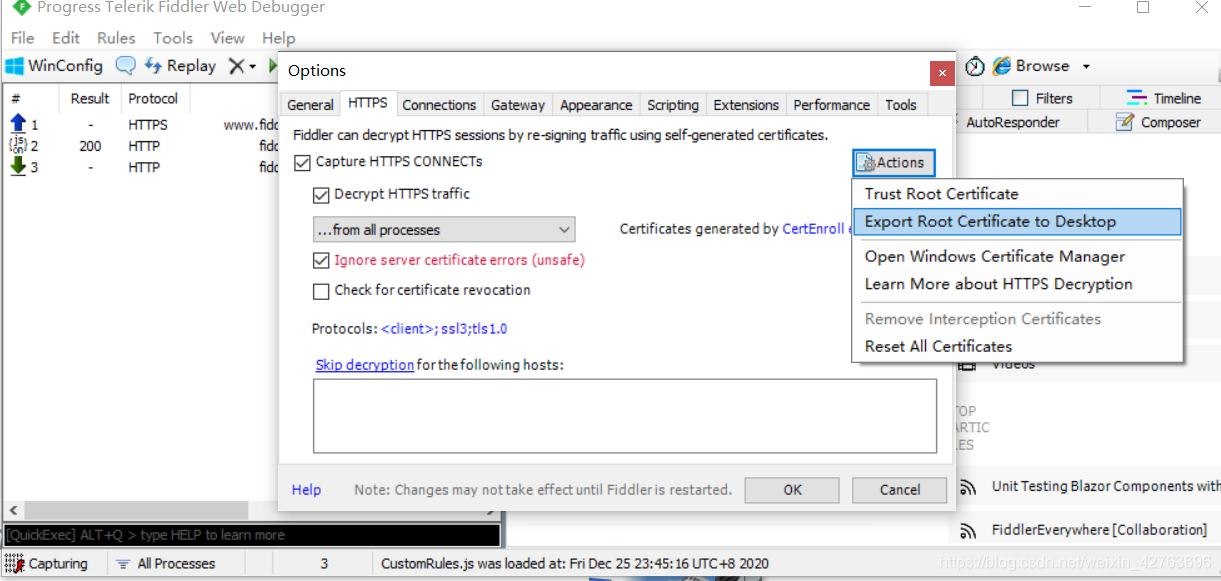
Task: Click the Result column header
Action: (90, 98)
